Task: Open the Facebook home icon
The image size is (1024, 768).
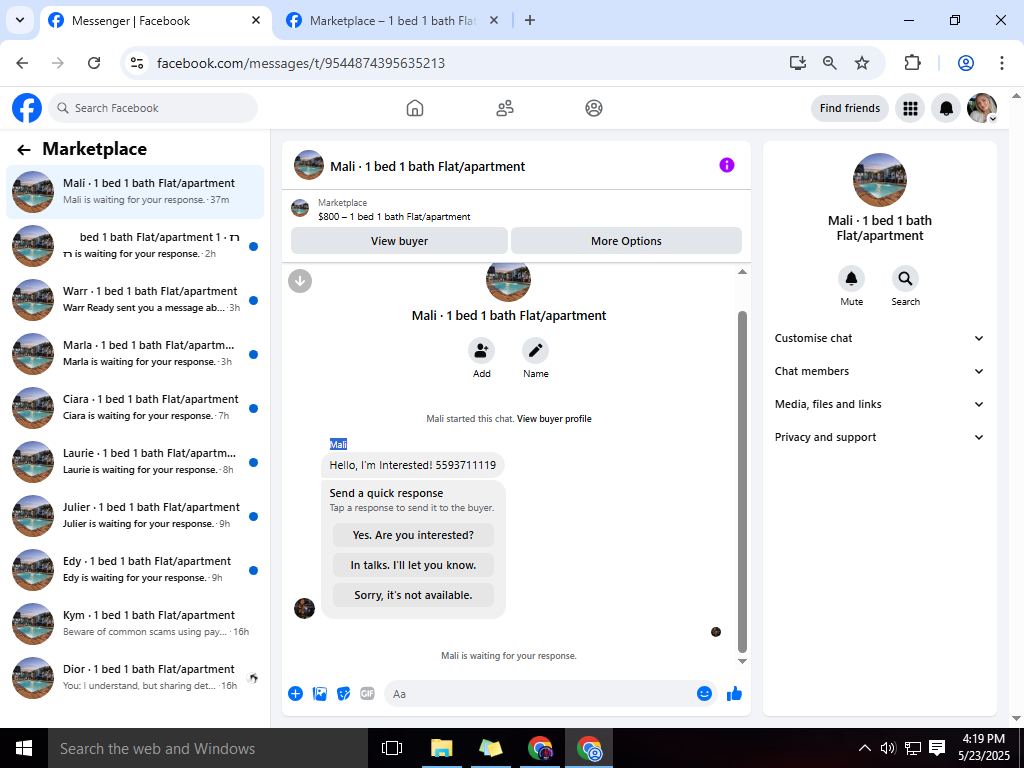Action: click(415, 108)
